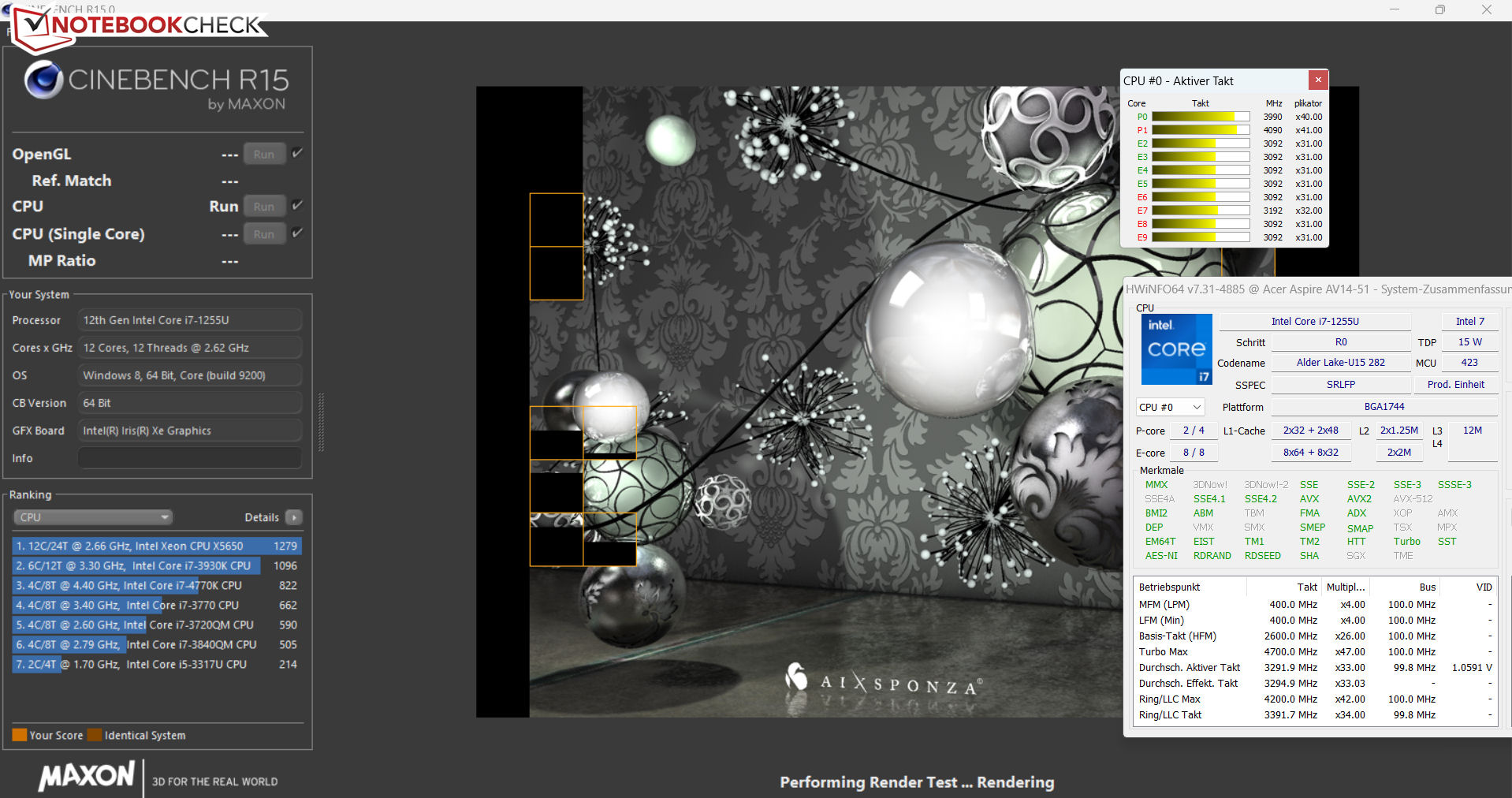1512x798 pixels.
Task: Click the MAXON logo at bottom
Action: tap(88, 776)
